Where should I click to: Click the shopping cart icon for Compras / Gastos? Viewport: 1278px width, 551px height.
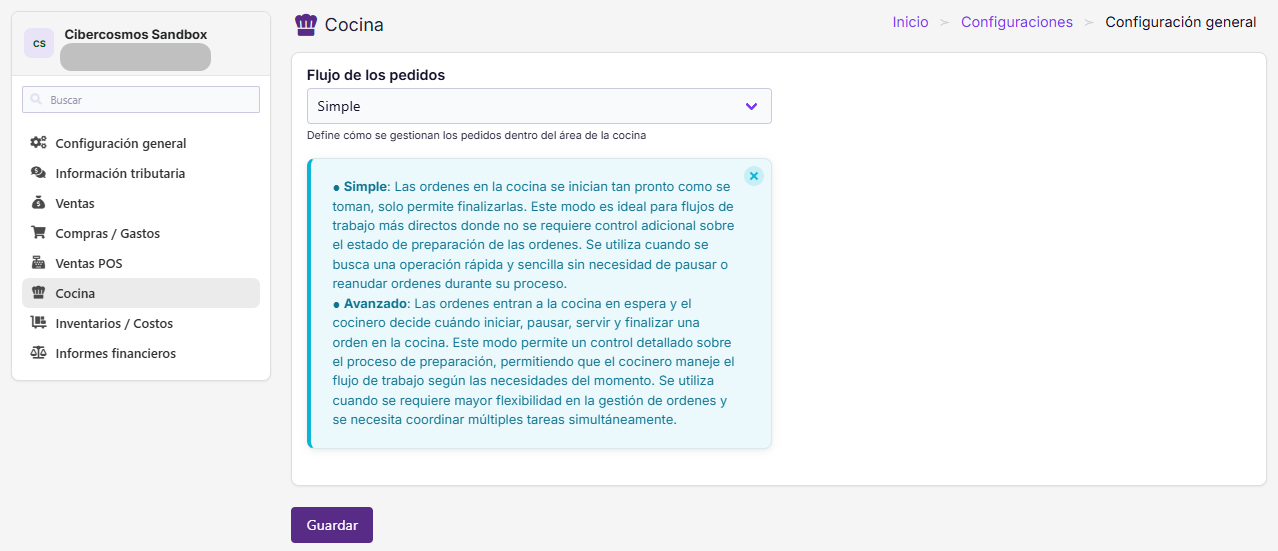[x=38, y=233]
